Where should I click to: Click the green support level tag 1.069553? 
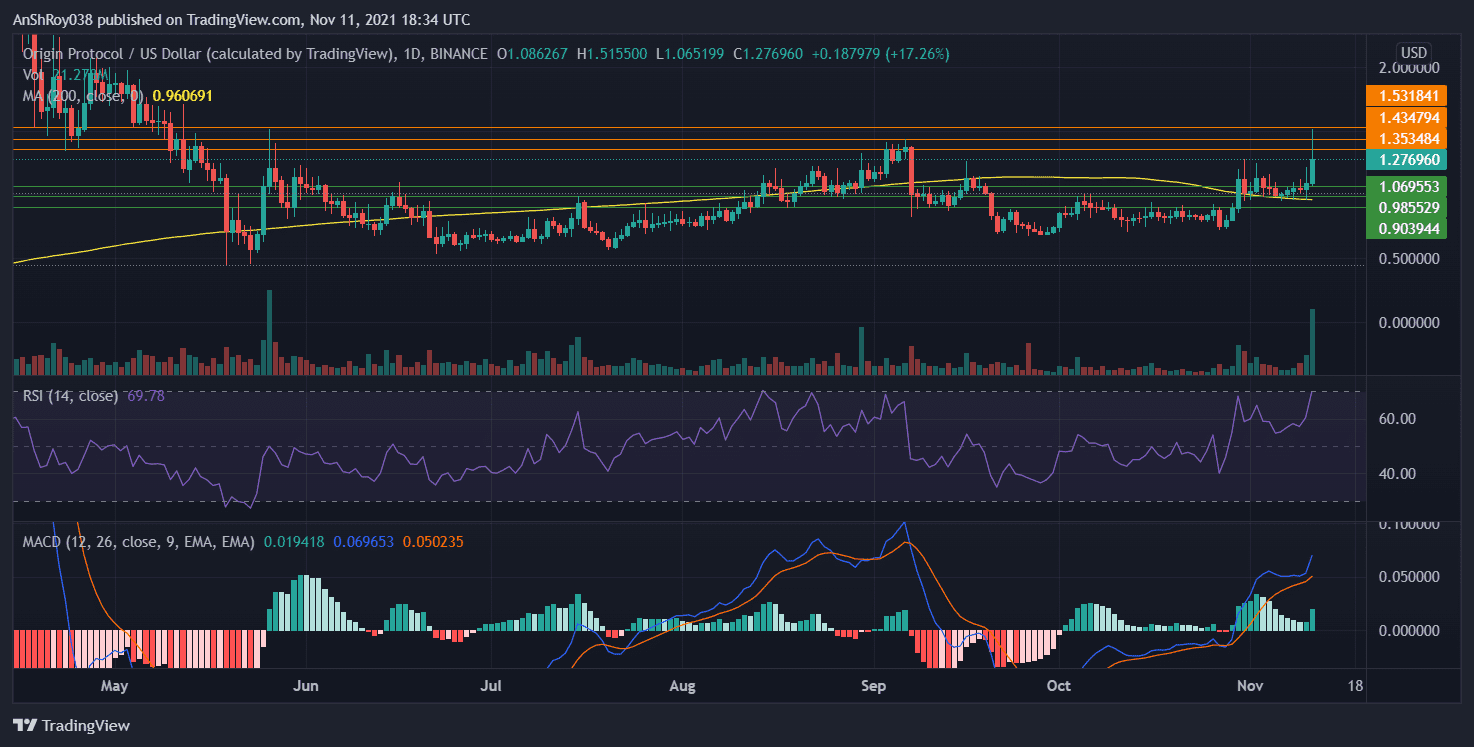pyautogui.click(x=1411, y=186)
